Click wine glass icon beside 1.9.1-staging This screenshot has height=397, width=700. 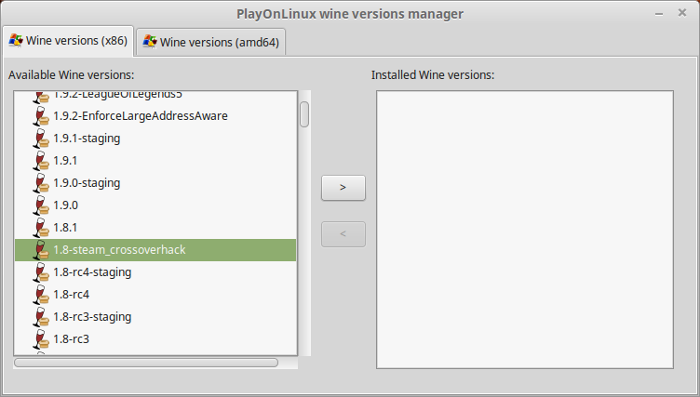tap(41, 138)
